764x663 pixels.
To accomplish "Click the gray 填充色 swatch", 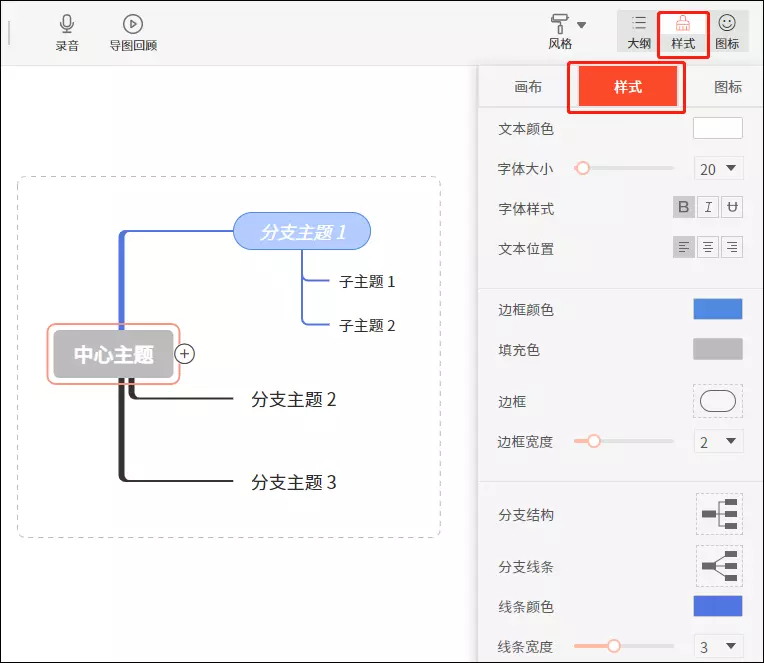I will click(x=718, y=349).
